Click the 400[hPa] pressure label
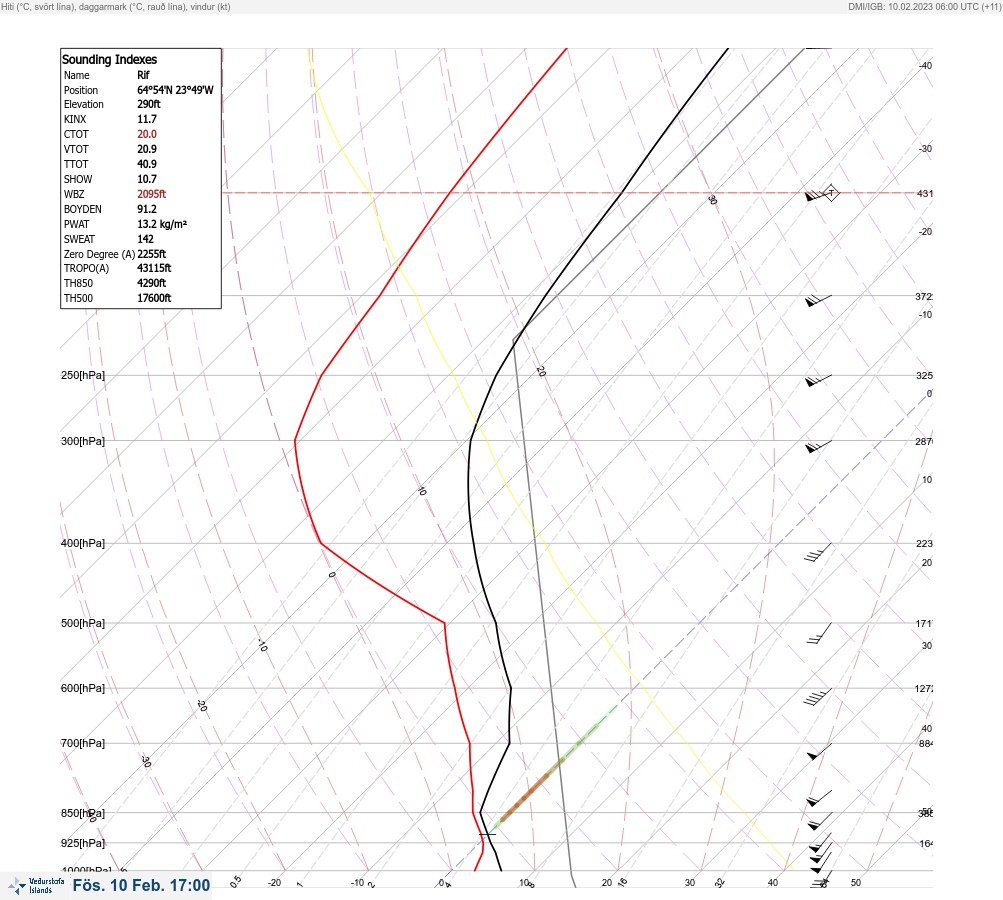1003x900 pixels. [83, 543]
